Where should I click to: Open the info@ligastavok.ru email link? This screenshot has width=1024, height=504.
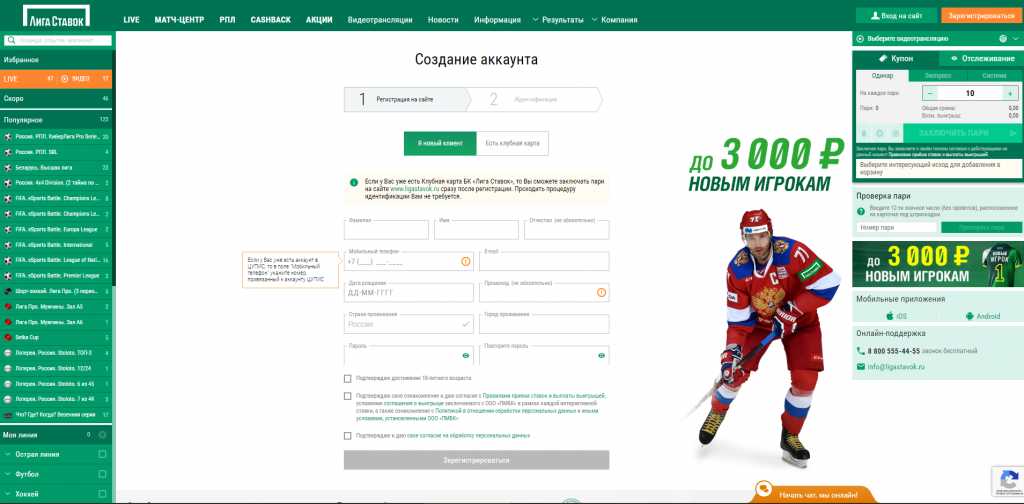click(x=896, y=367)
